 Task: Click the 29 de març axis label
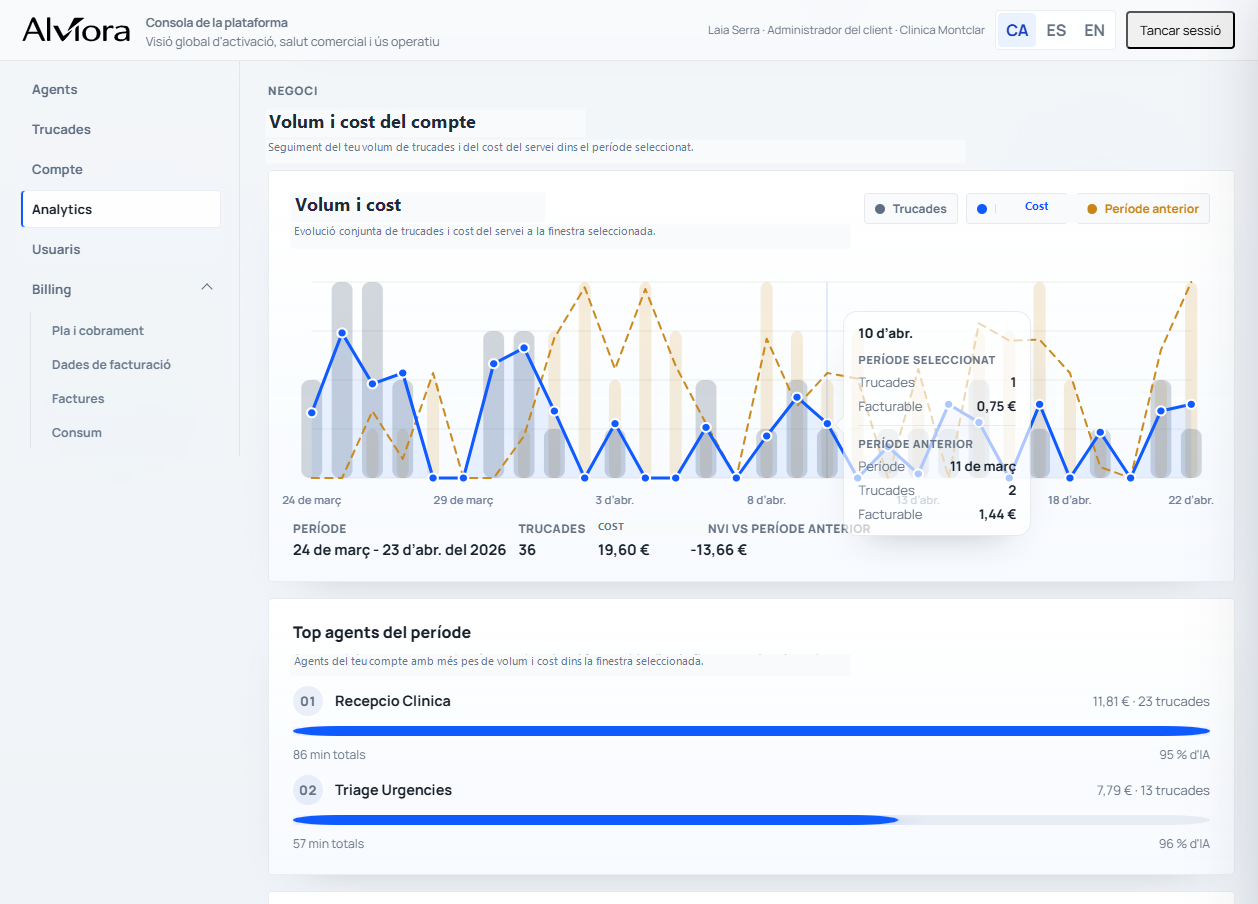[x=463, y=500]
